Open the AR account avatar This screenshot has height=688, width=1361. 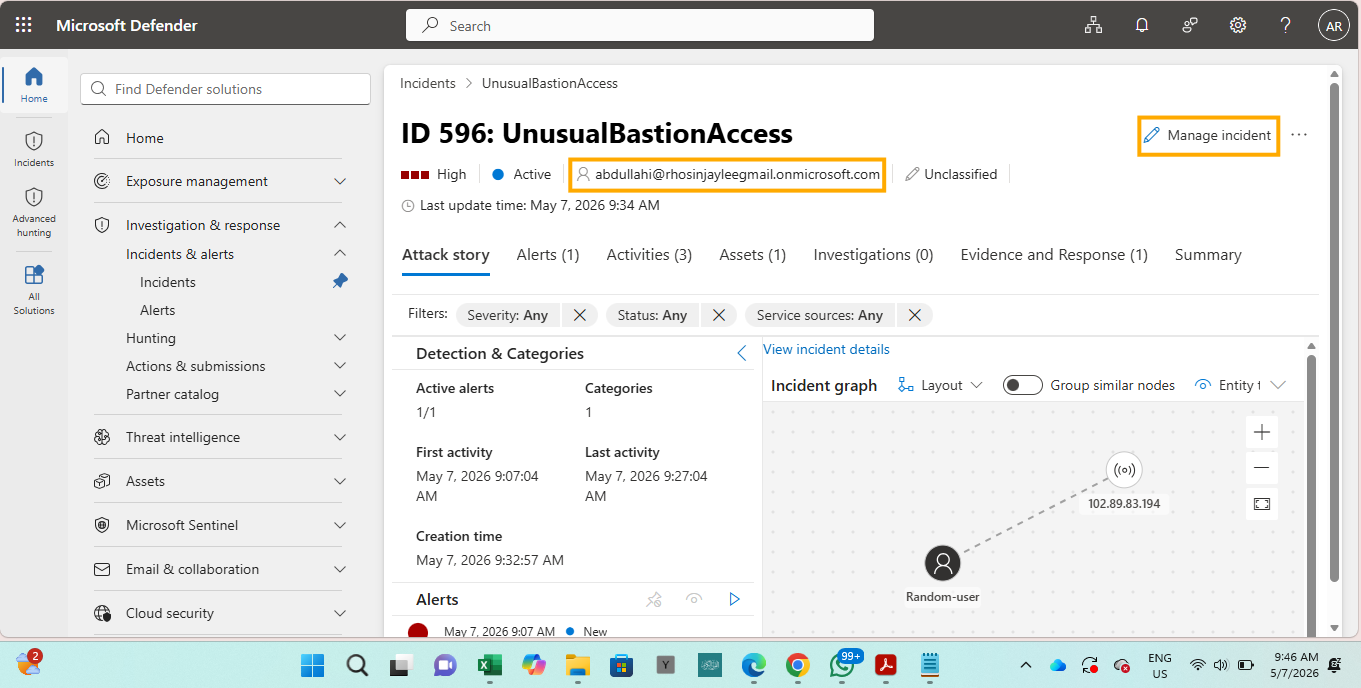[x=1333, y=26]
